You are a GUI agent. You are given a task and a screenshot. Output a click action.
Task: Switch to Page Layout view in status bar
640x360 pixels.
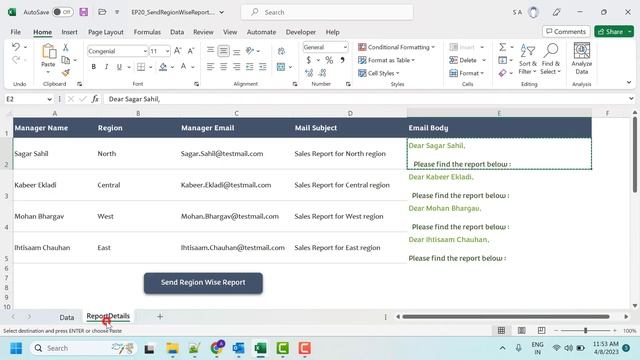[x=522, y=330]
